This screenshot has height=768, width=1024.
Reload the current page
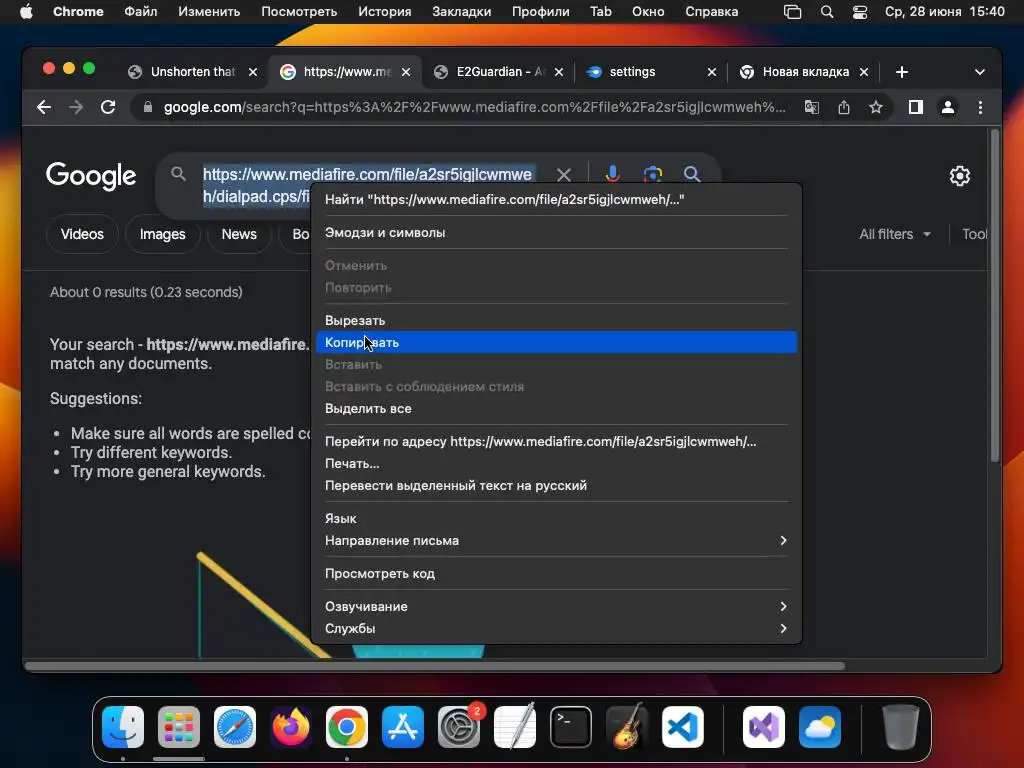tap(108, 107)
